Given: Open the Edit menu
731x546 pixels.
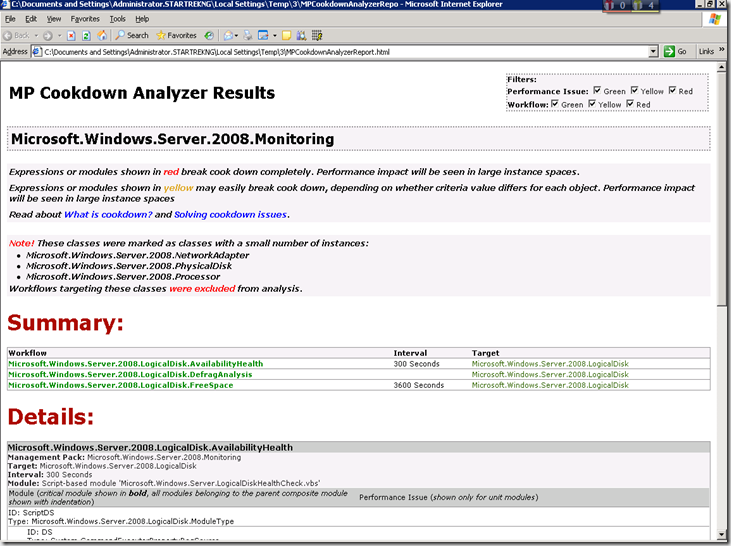Looking at the screenshot, I should [31, 19].
